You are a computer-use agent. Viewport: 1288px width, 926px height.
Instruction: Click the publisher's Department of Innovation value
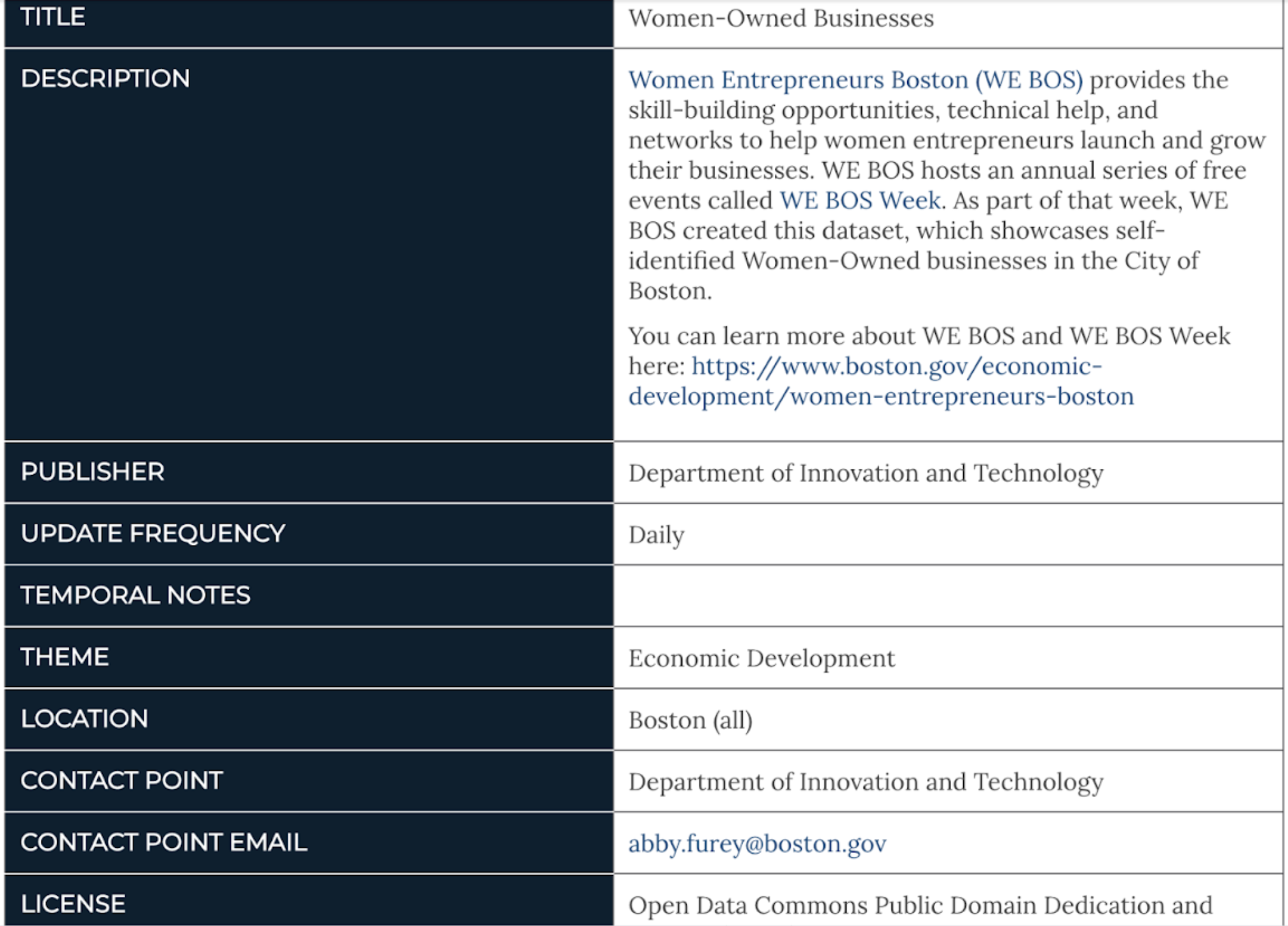(x=865, y=473)
